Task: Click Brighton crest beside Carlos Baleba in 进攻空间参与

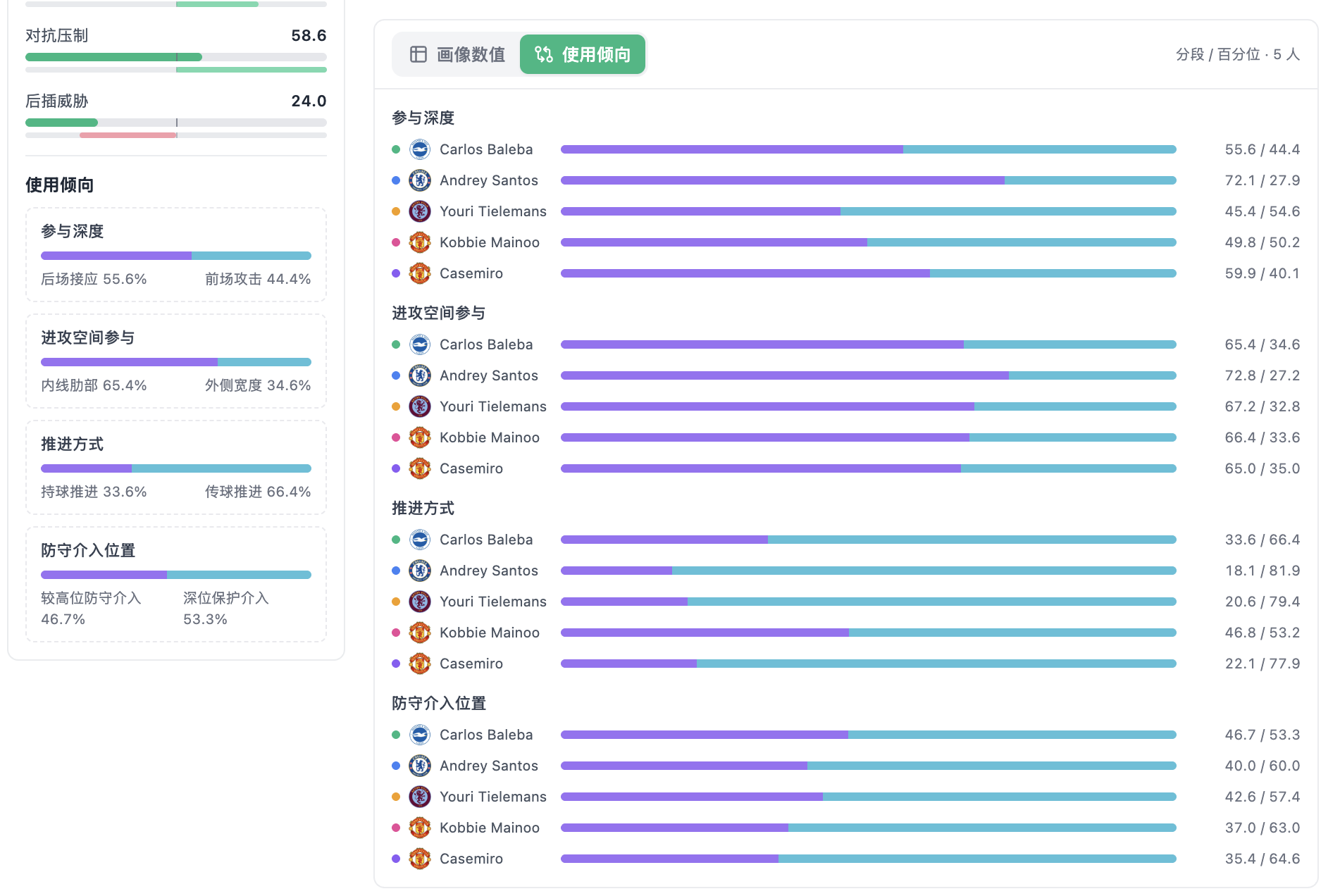Action: tap(420, 344)
